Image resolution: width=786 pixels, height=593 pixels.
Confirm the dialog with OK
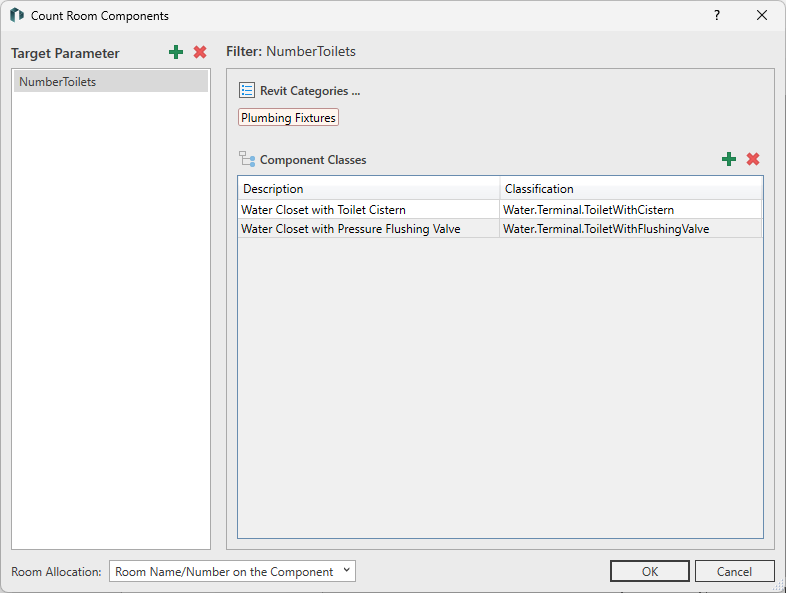(650, 571)
